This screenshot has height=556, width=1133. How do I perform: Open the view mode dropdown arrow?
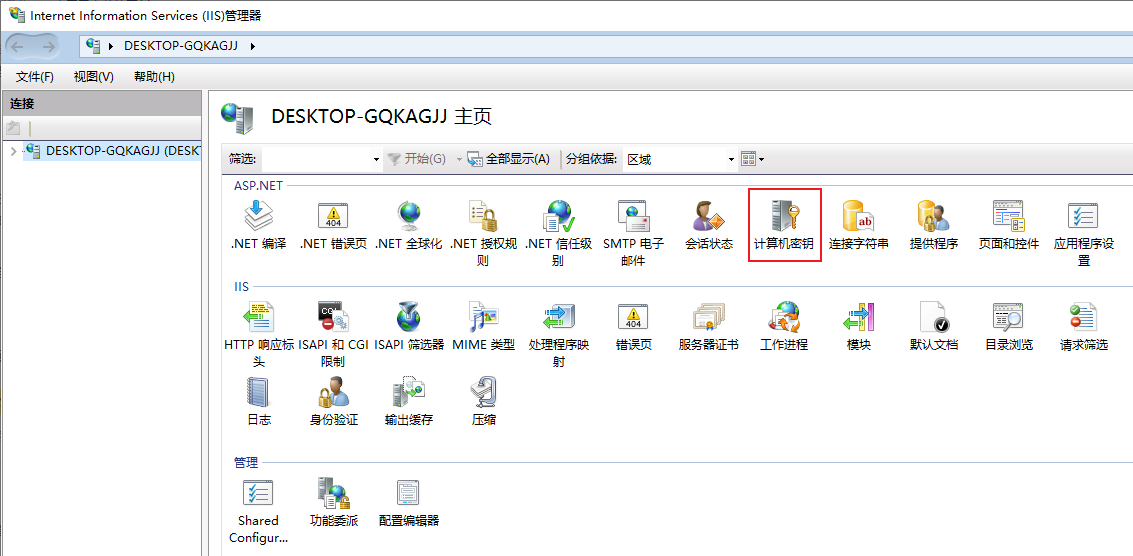(761, 159)
